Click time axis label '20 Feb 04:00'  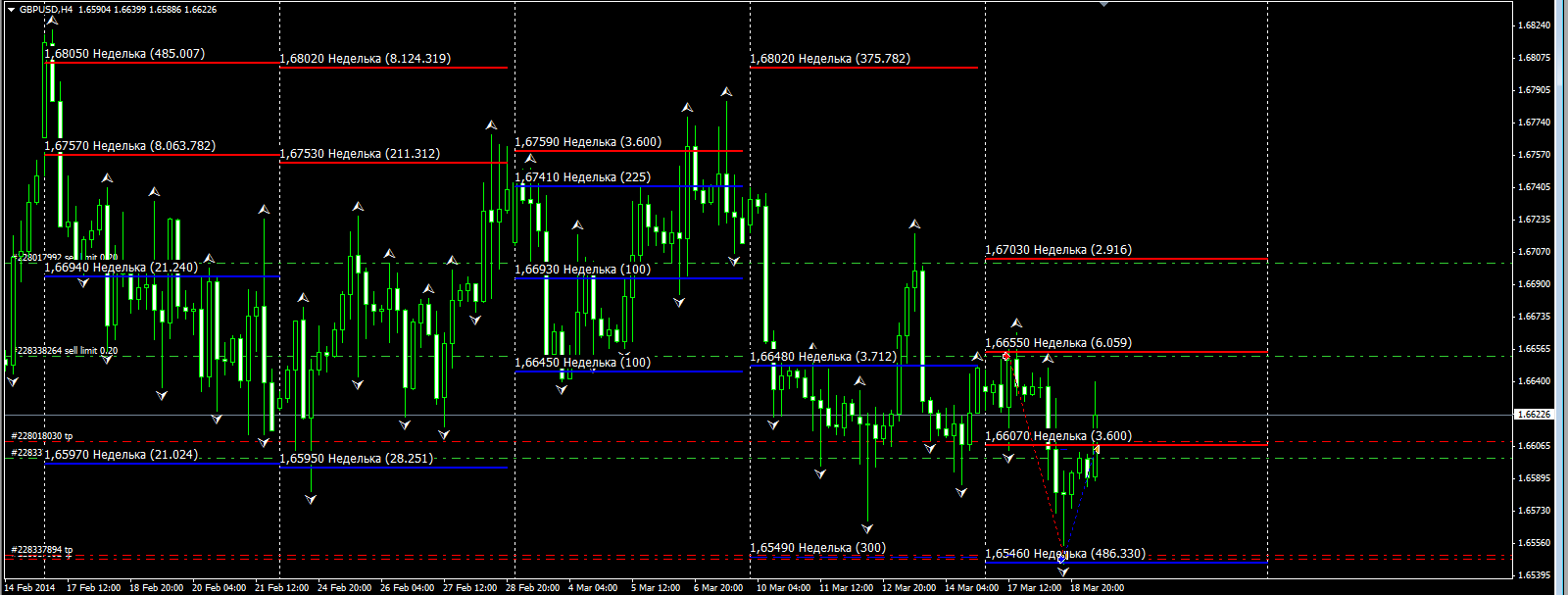tap(220, 588)
